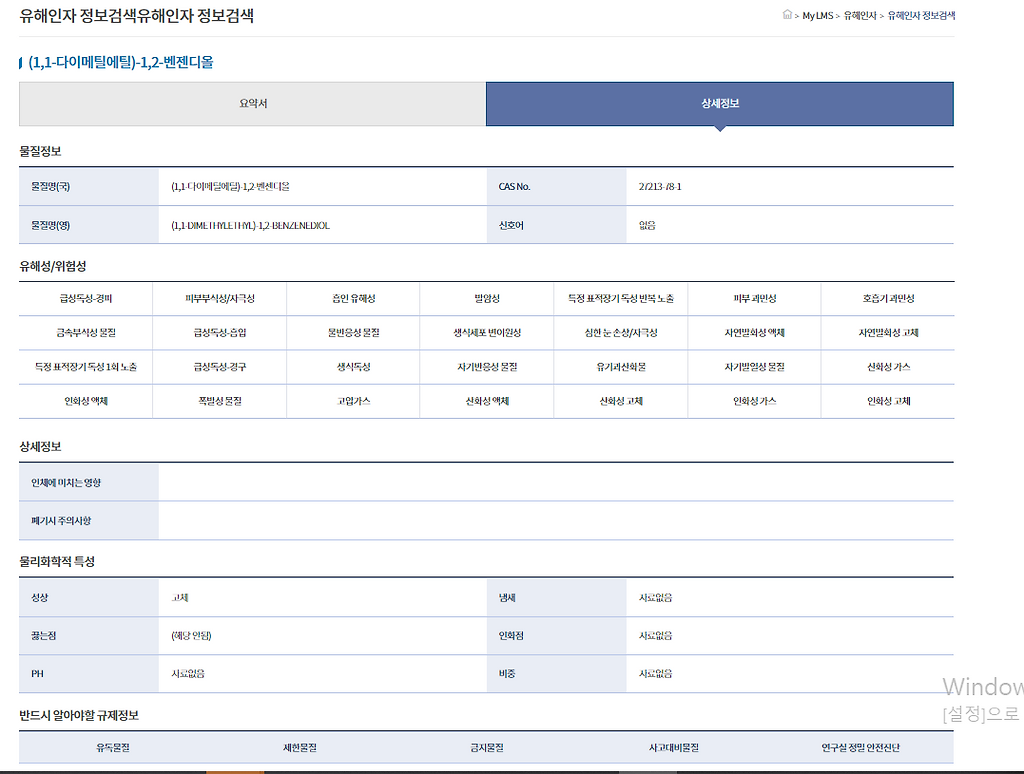Select the 급성독성-경피 hazard cell
The width and height of the screenshot is (1024, 774).
pos(86,298)
